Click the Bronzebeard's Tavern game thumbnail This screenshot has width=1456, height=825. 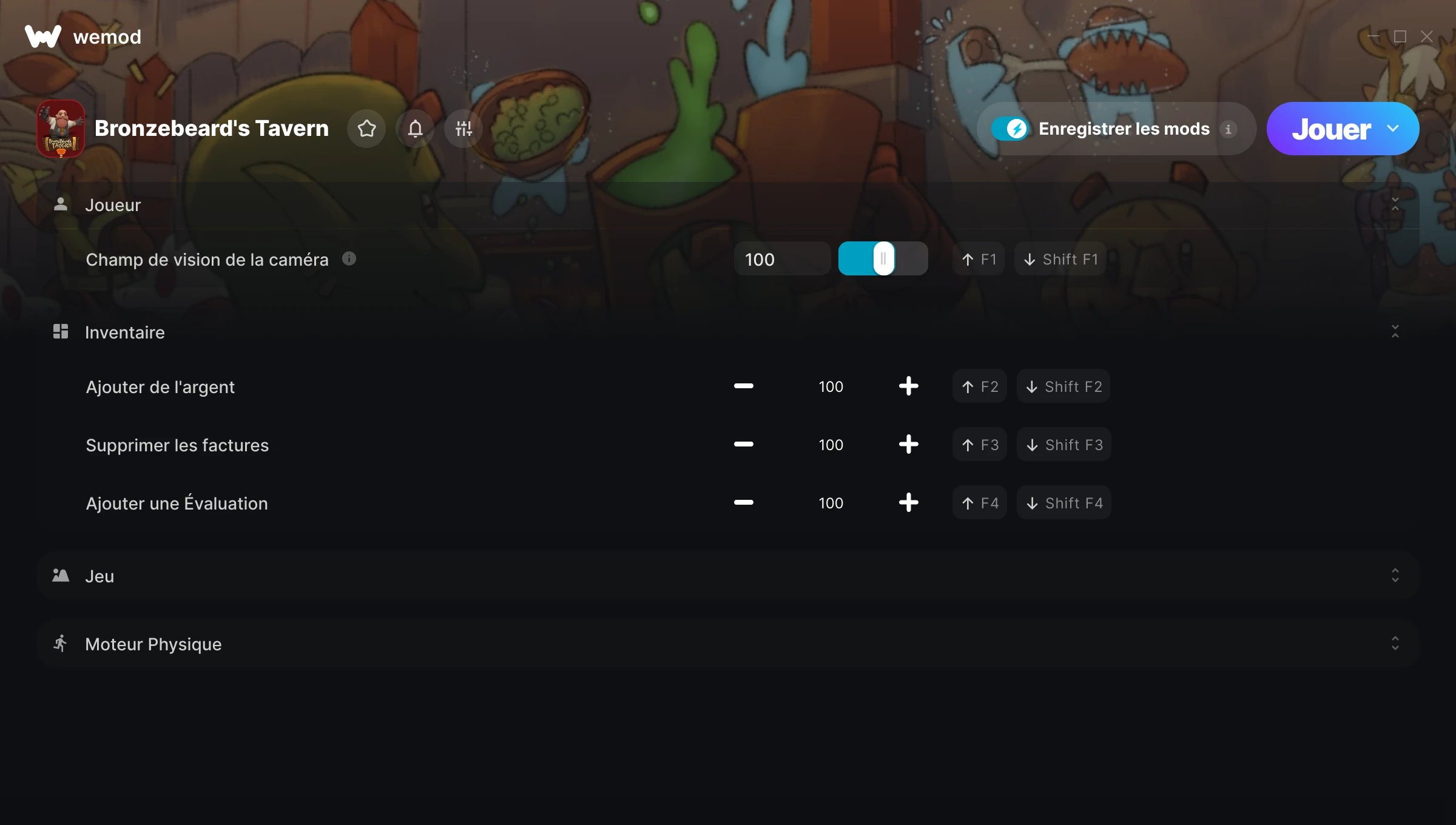pyautogui.click(x=61, y=129)
